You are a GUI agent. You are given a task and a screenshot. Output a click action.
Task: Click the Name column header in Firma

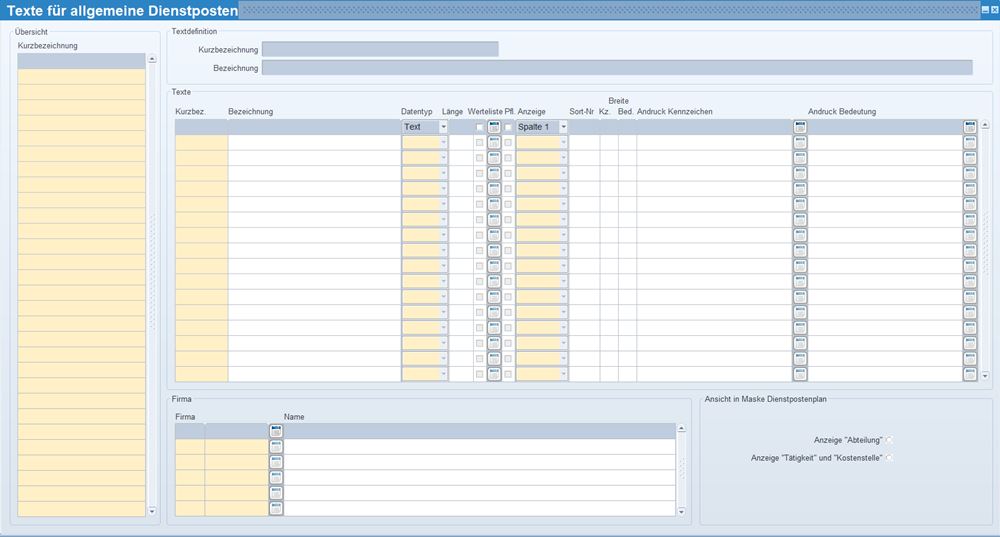[x=294, y=417]
